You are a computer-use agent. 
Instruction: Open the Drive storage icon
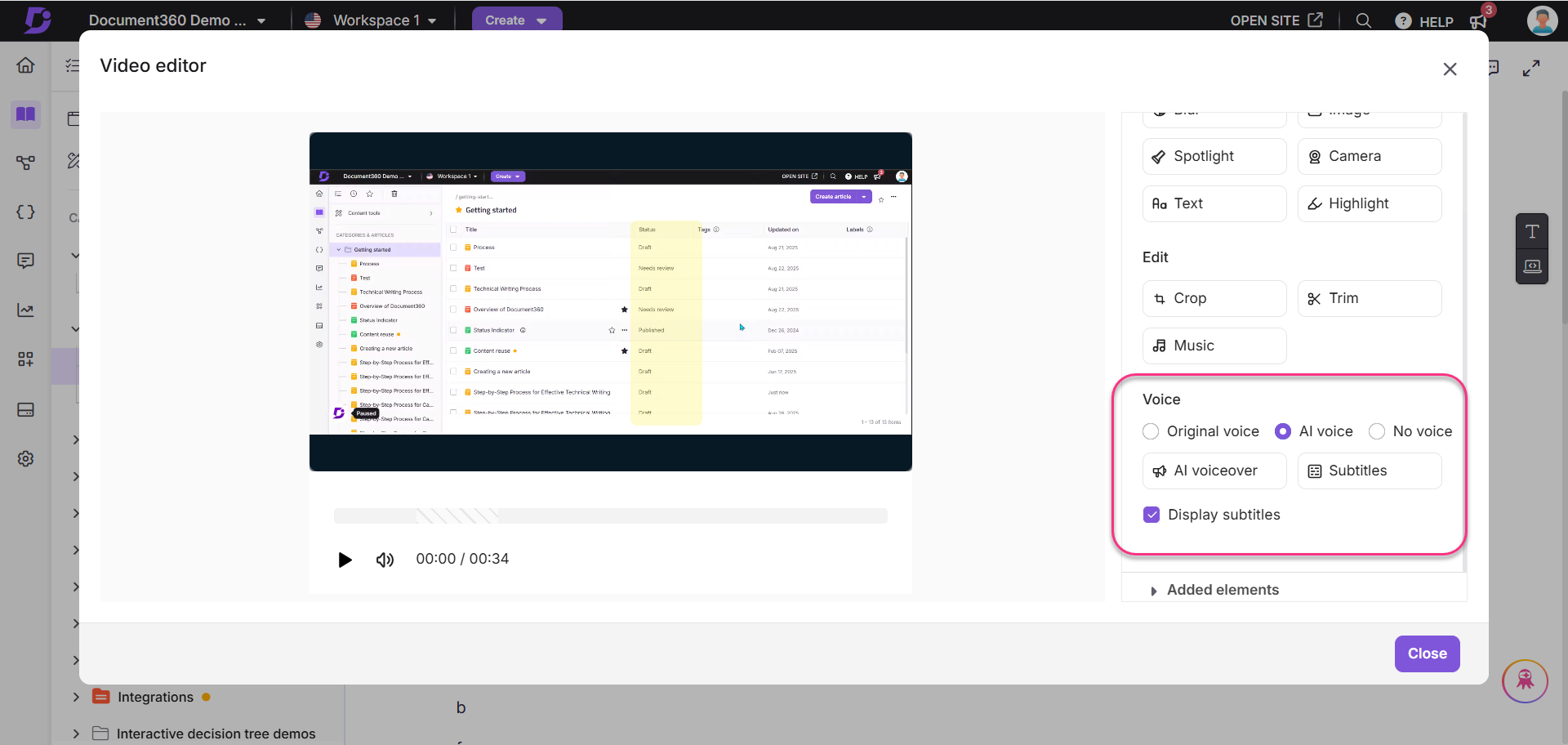click(25, 409)
